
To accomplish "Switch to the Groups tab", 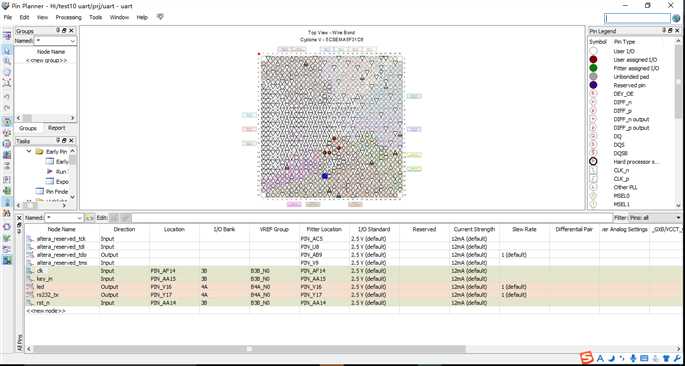I will coord(28,128).
